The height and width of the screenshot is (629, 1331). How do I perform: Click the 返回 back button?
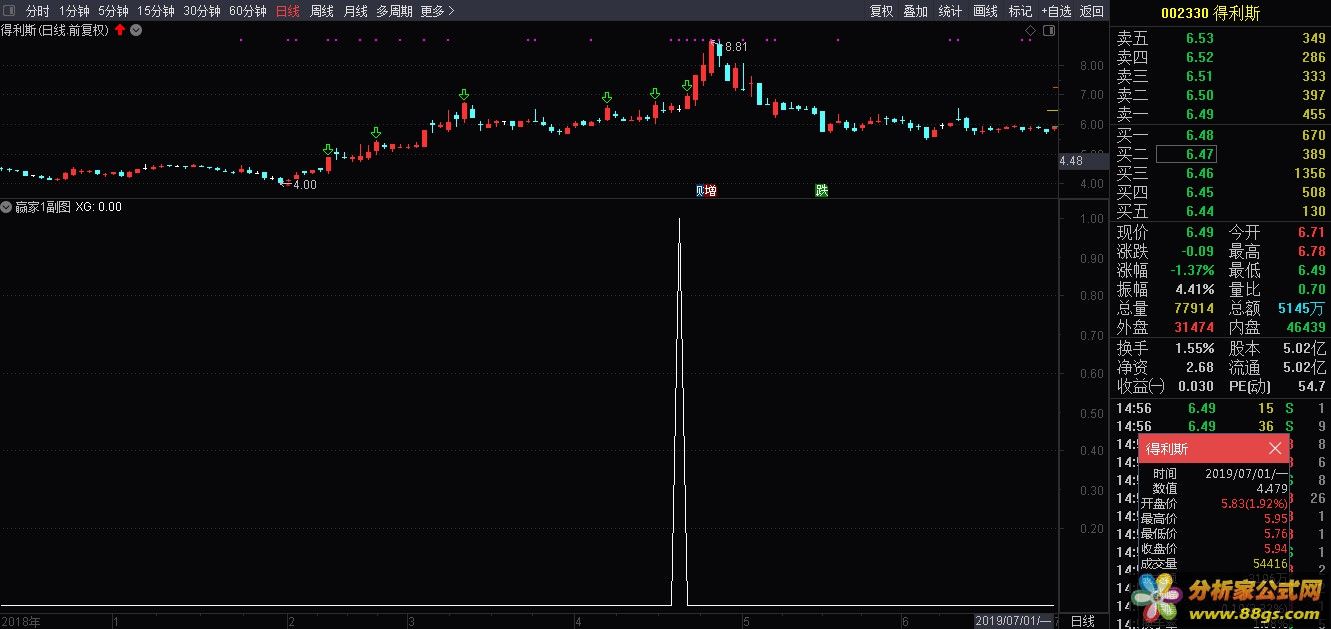1092,11
